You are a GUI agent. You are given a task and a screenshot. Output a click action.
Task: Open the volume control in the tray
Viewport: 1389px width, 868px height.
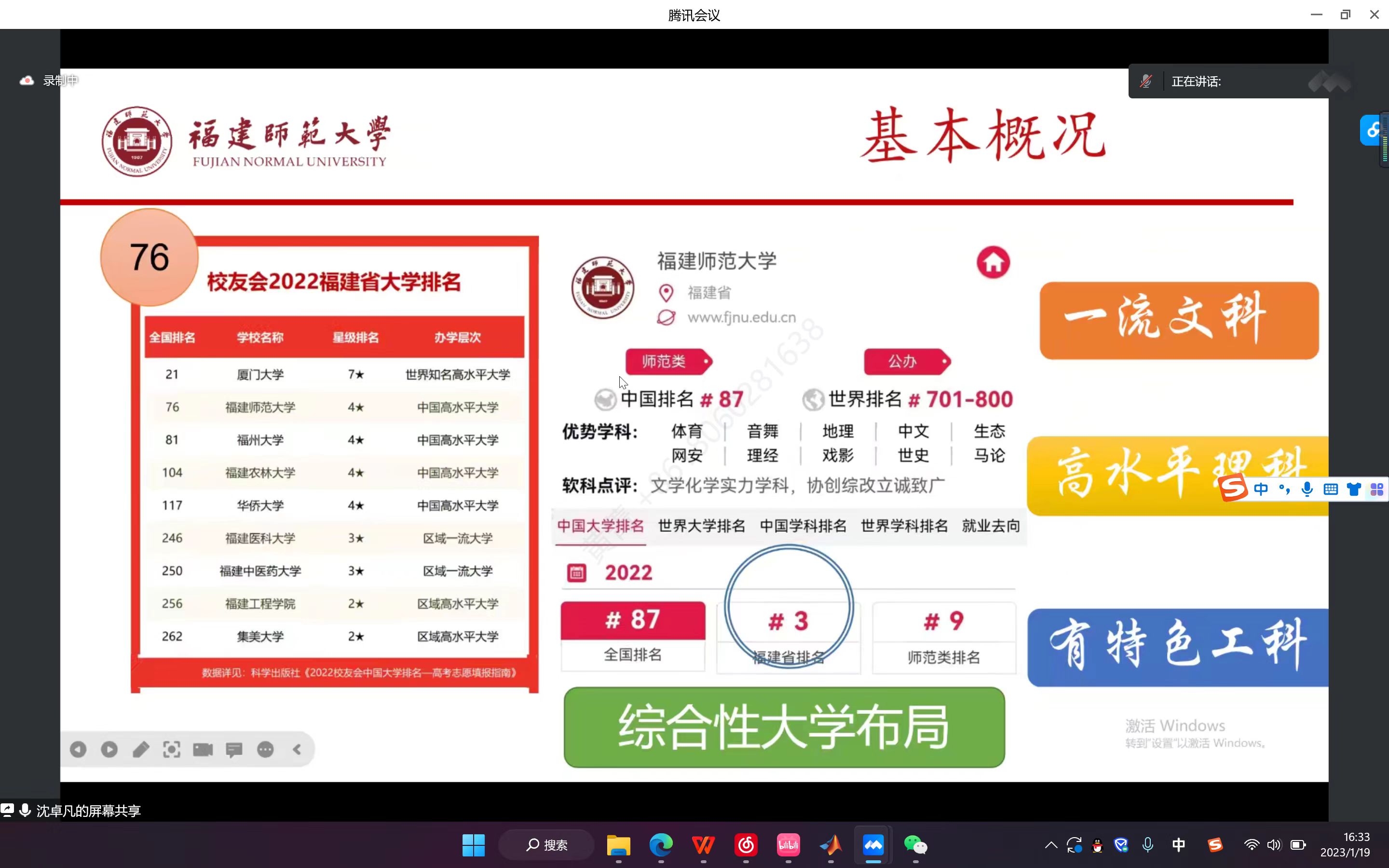click(1274, 845)
